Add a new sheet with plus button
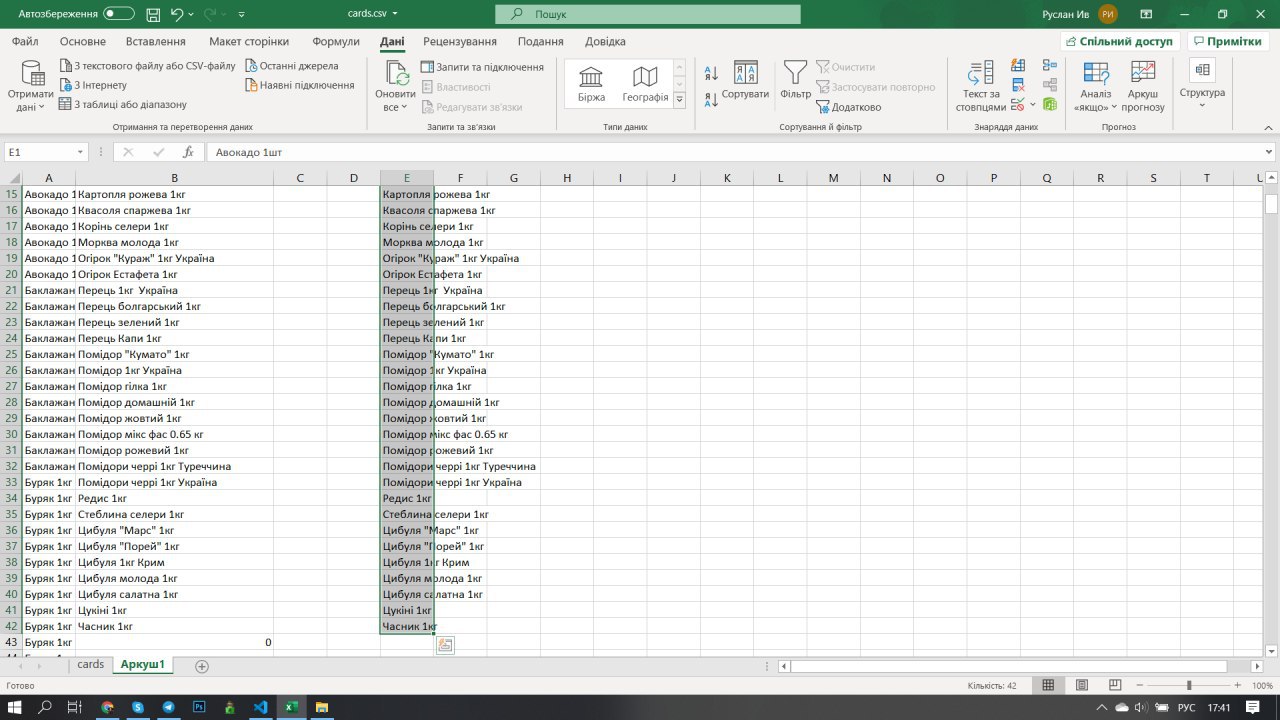The width and height of the screenshot is (1280, 720). [x=202, y=665]
